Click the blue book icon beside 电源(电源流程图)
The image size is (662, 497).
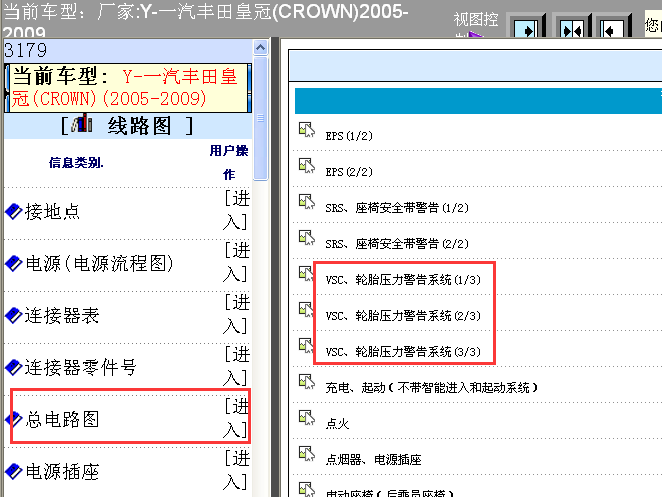coord(14,263)
